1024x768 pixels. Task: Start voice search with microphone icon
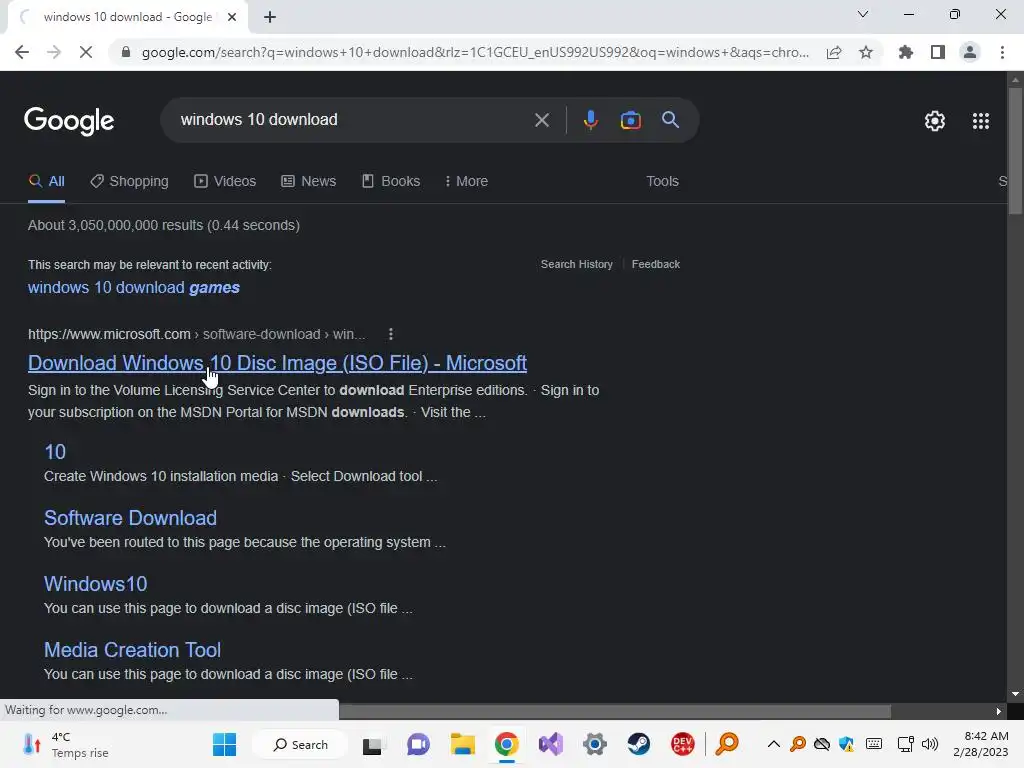click(x=590, y=120)
